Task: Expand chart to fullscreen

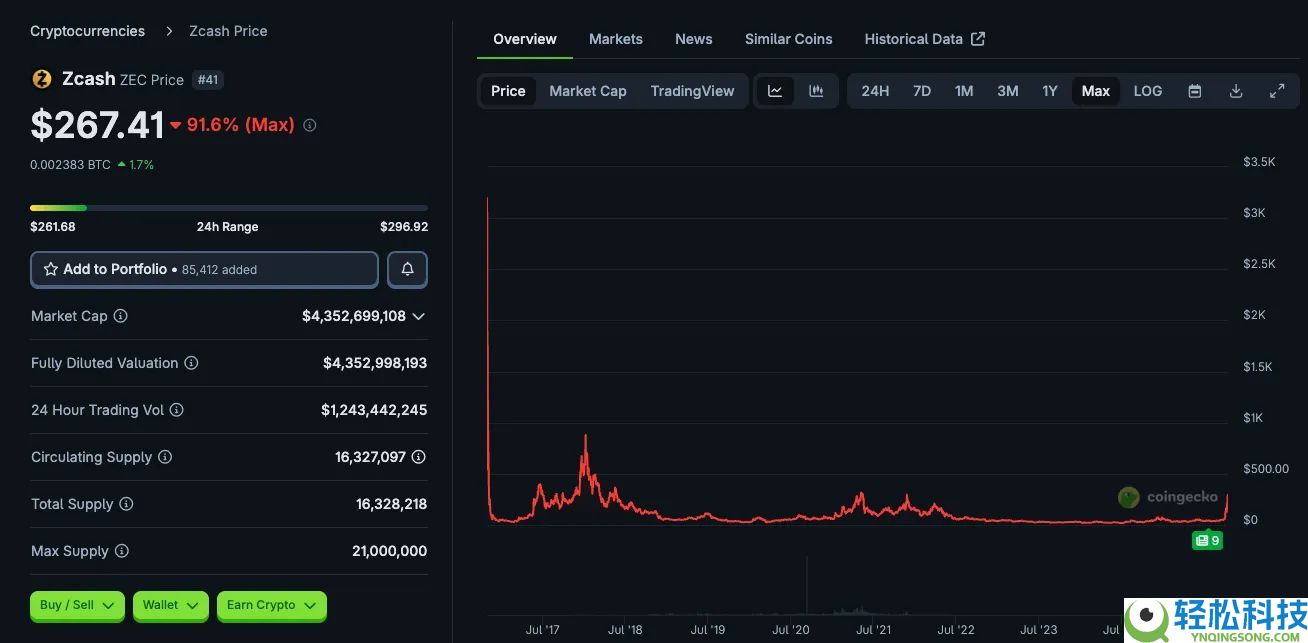Action: (1277, 91)
